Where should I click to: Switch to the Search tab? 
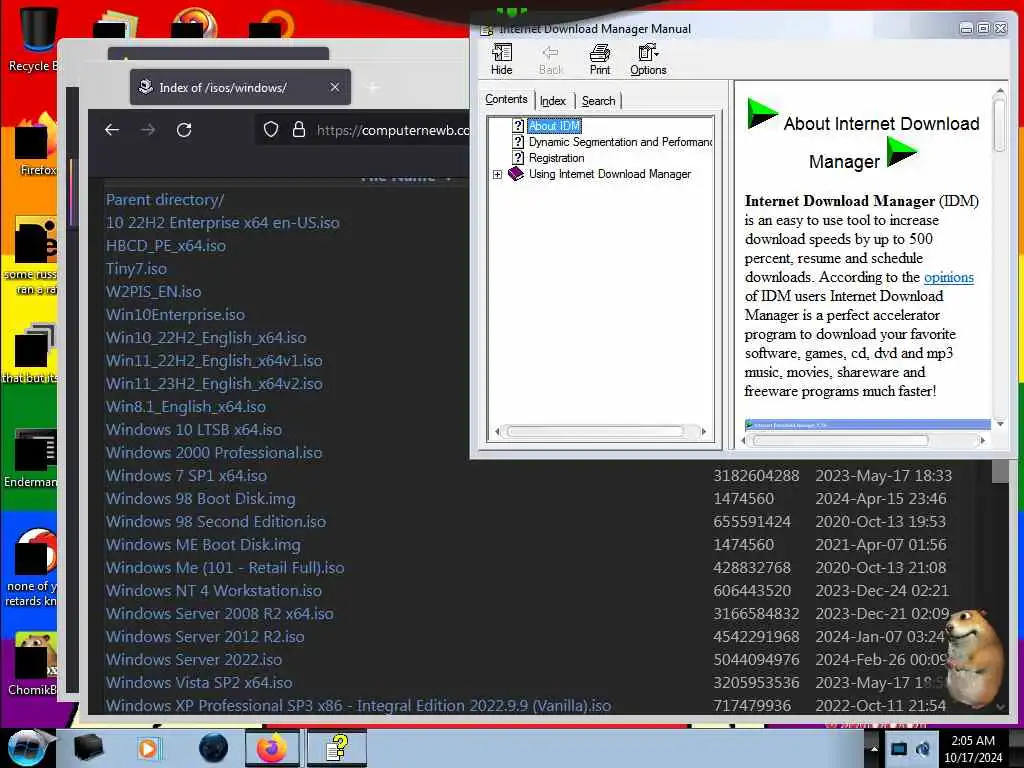598,101
